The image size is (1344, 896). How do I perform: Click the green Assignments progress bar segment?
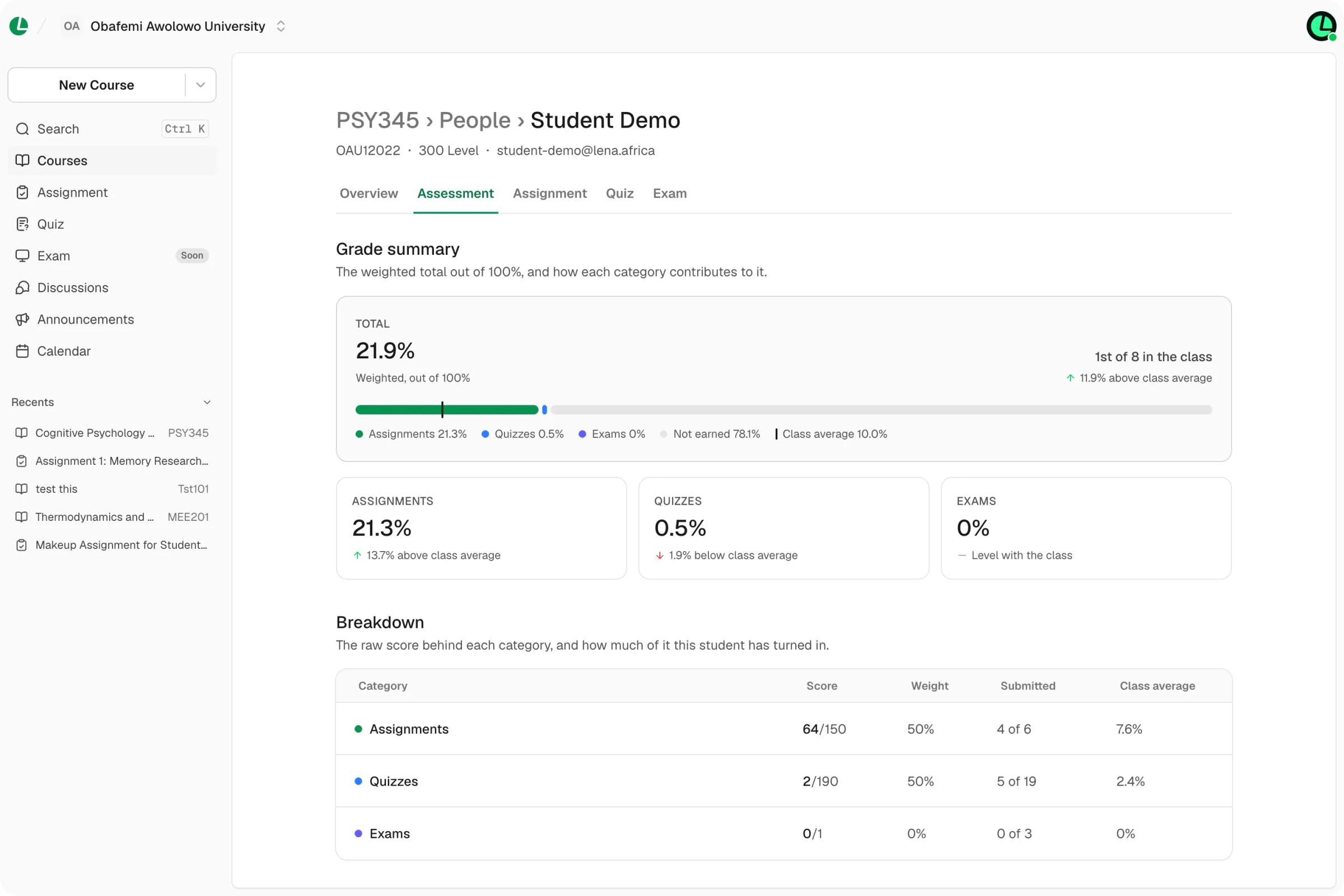click(x=446, y=410)
